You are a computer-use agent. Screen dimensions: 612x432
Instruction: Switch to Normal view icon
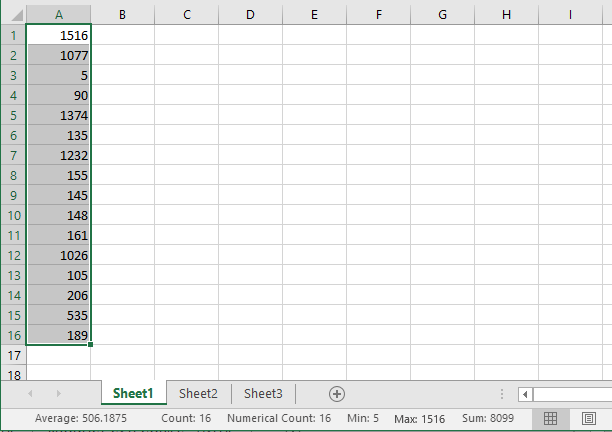550,418
